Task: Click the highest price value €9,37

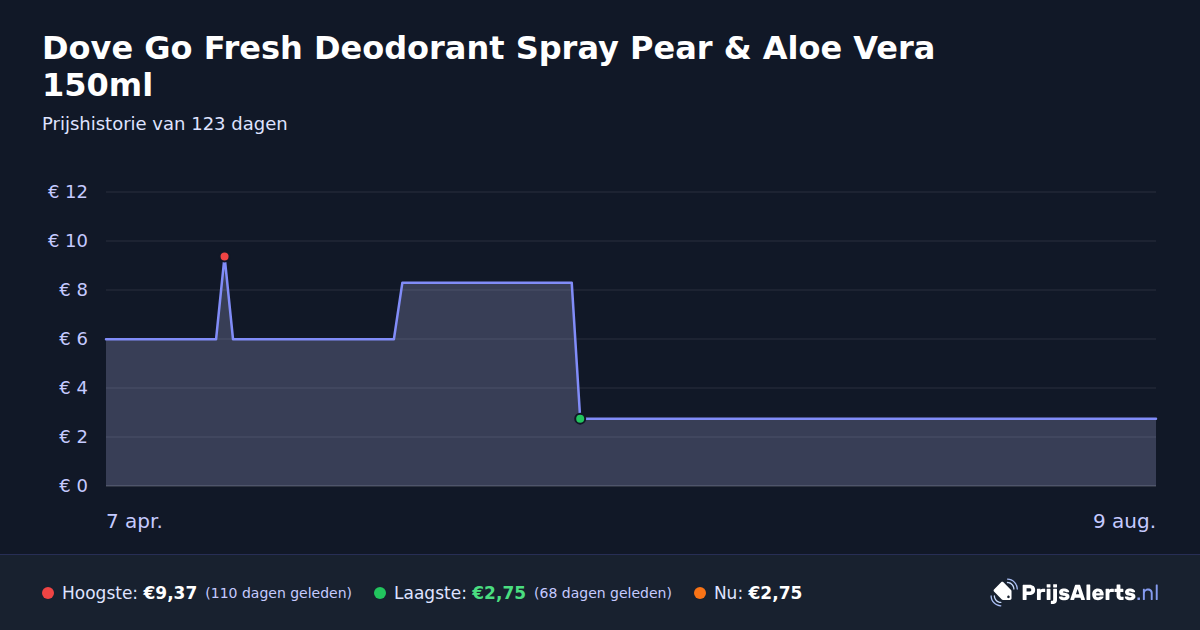Action: [170, 593]
